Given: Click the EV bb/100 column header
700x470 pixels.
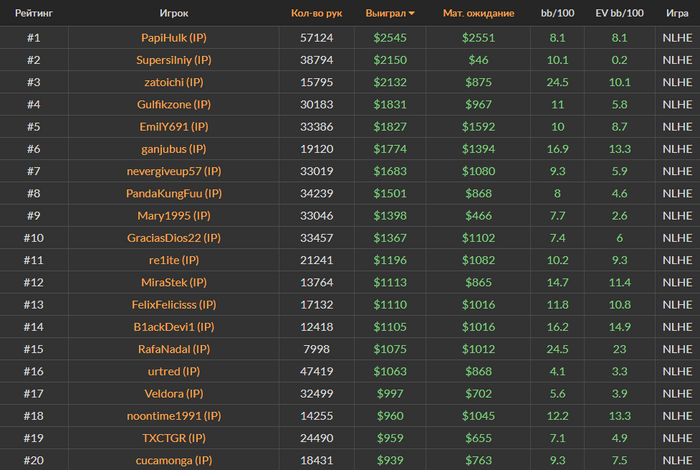Looking at the screenshot, I should (x=619, y=14).
